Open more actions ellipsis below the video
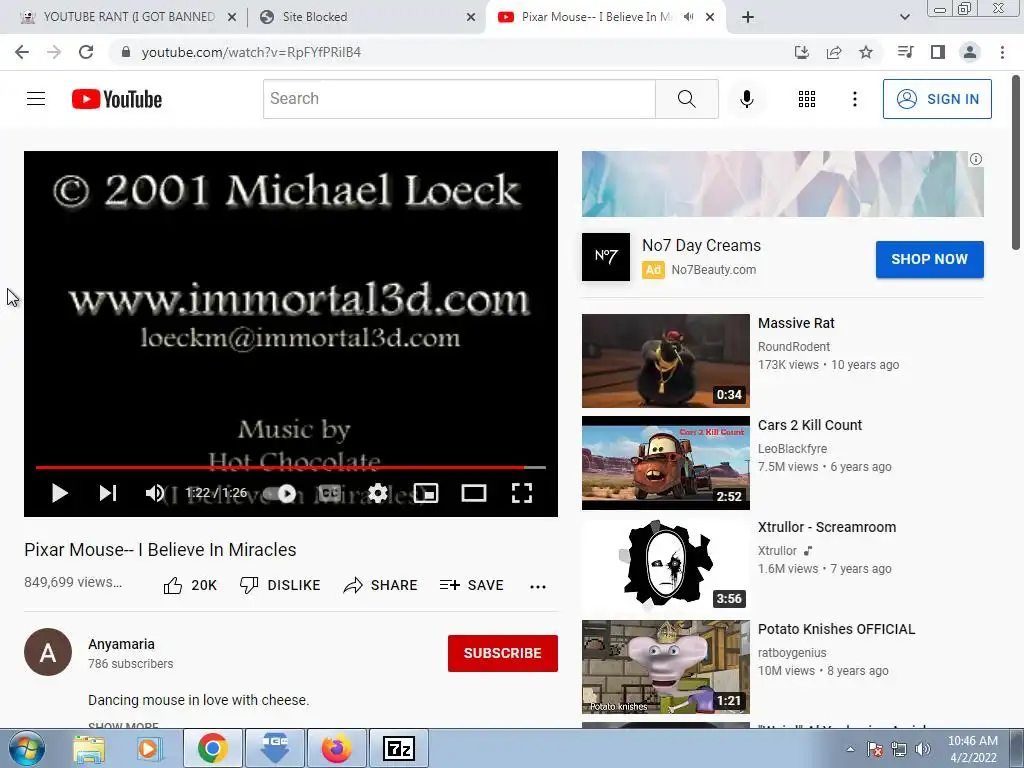This screenshot has width=1024, height=768. click(537, 586)
